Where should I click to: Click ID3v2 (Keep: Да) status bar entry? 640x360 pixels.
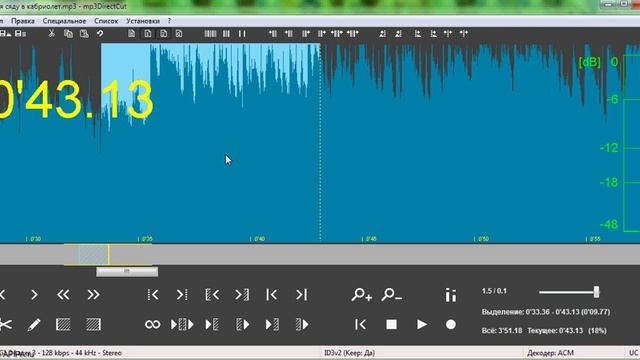tap(349, 353)
